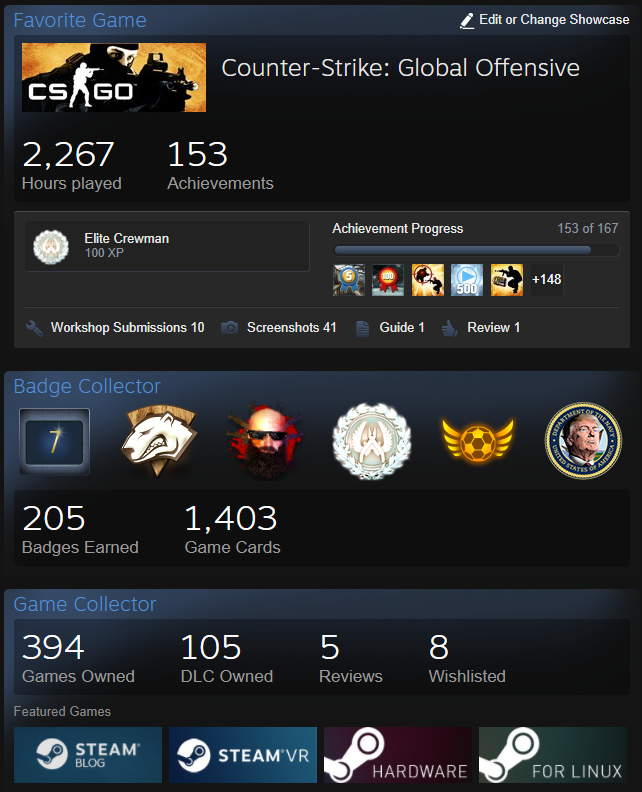
Task: Click the Achievement Progress bar
Action: tap(476, 250)
